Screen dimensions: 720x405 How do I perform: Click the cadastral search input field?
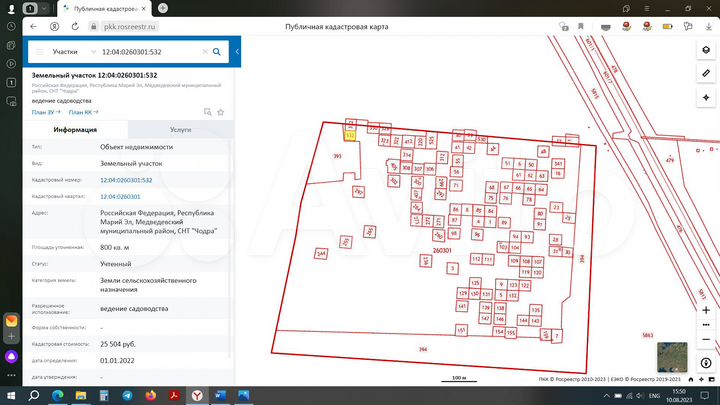coord(149,52)
